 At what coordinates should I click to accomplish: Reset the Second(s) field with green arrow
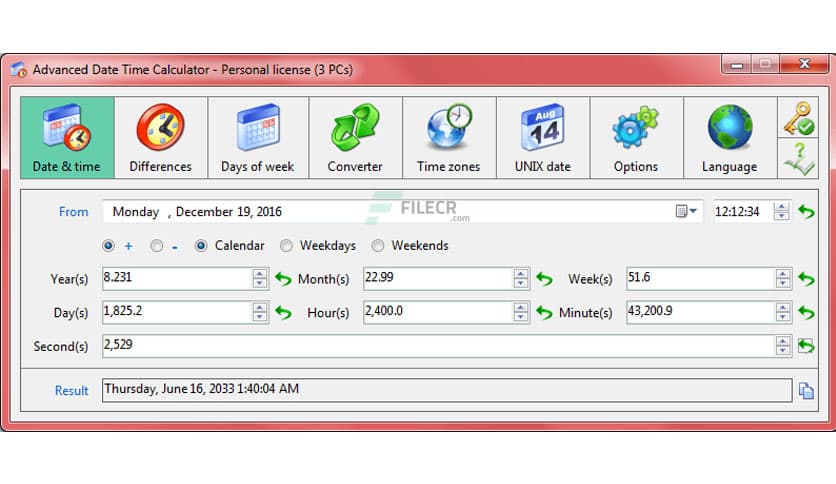coord(806,346)
